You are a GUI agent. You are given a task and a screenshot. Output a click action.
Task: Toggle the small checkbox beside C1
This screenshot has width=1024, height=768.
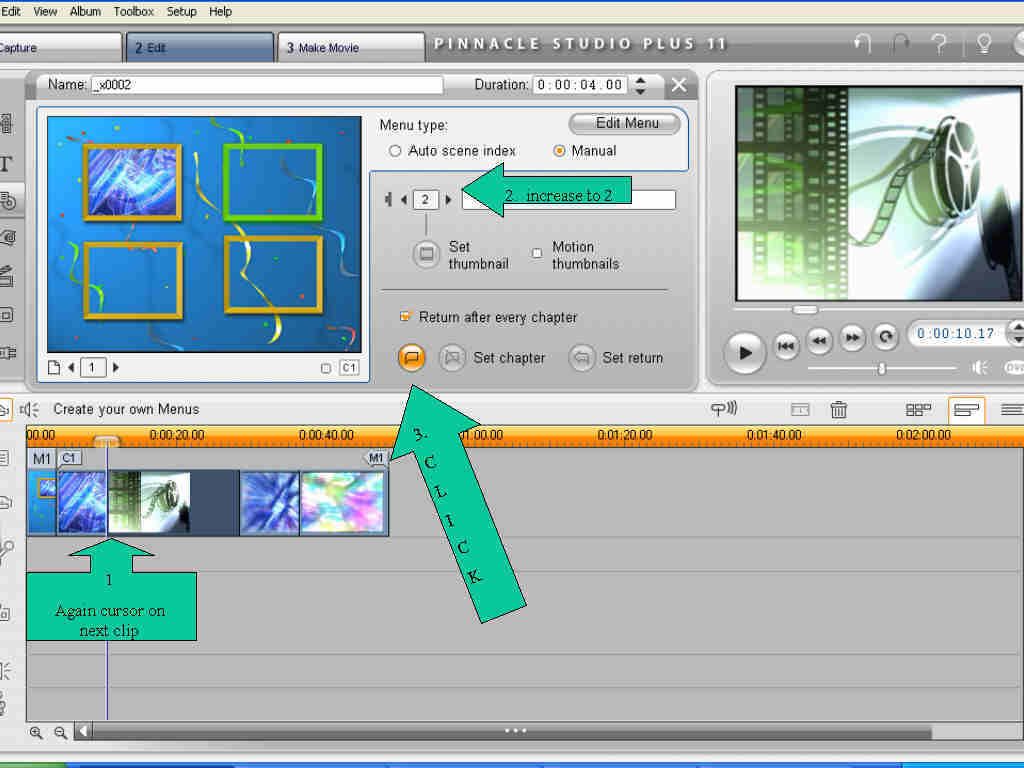(x=326, y=368)
